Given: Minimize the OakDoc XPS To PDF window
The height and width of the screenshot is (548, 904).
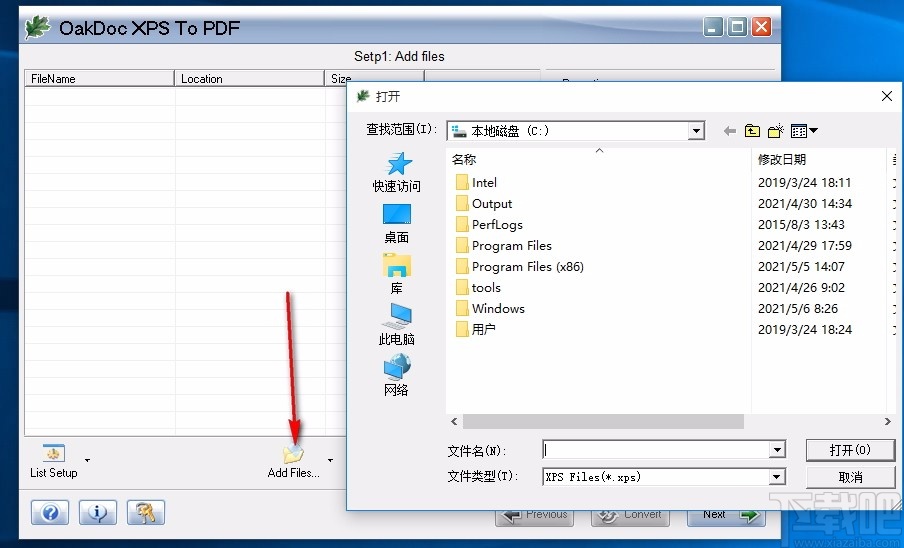Looking at the screenshot, I should tap(713, 27).
